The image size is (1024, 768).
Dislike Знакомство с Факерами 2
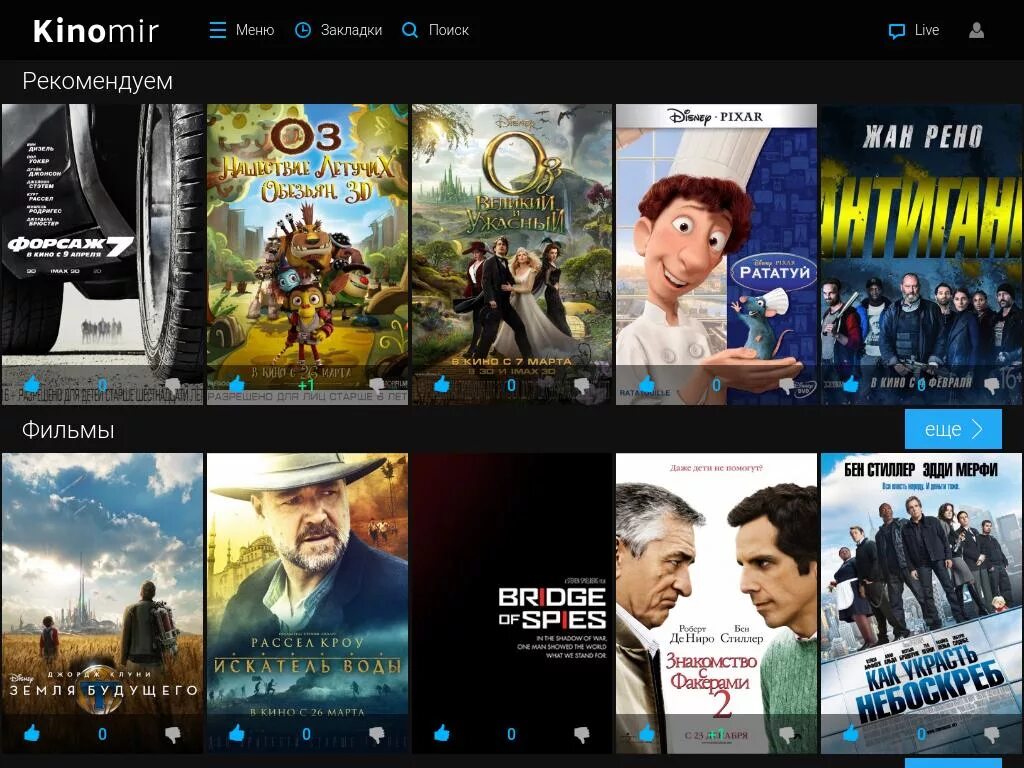click(786, 735)
